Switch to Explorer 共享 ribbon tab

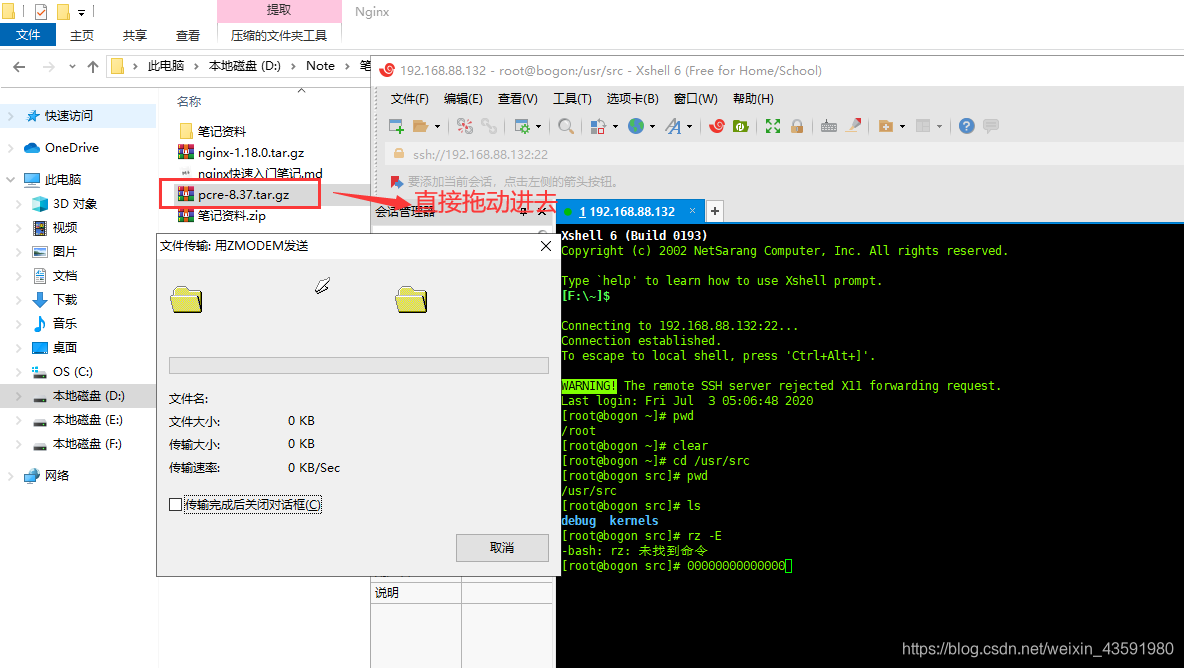pos(134,35)
